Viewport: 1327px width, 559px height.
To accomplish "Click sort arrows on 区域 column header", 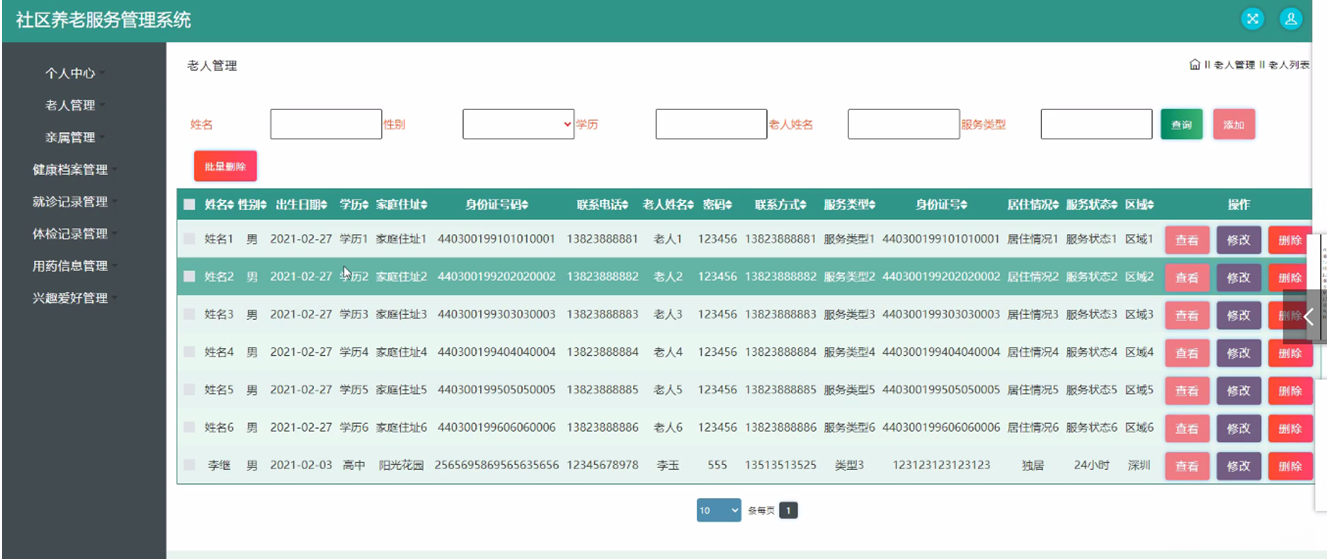I will [1151, 205].
